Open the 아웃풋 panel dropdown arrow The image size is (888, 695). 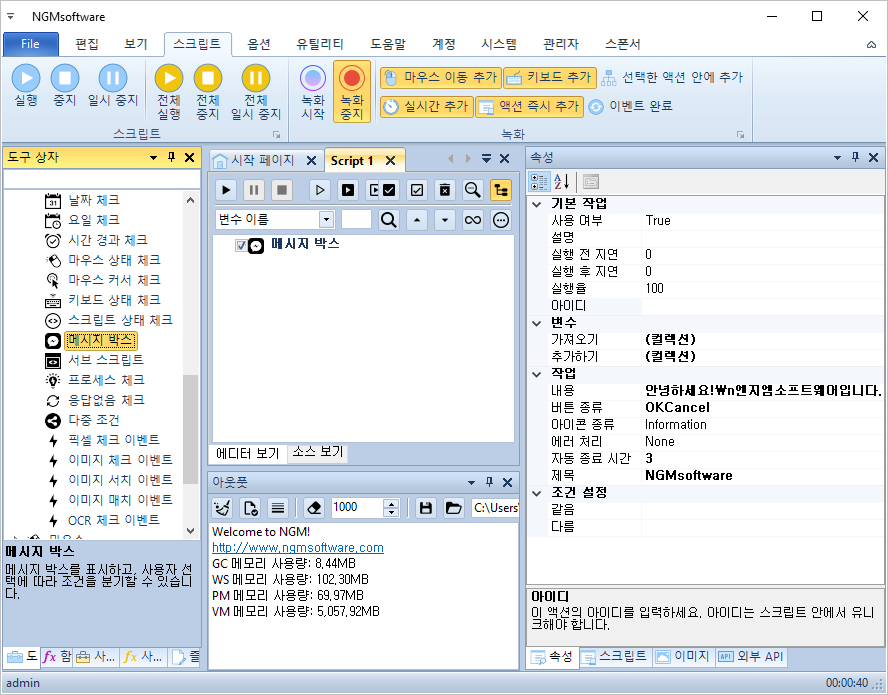click(x=471, y=483)
